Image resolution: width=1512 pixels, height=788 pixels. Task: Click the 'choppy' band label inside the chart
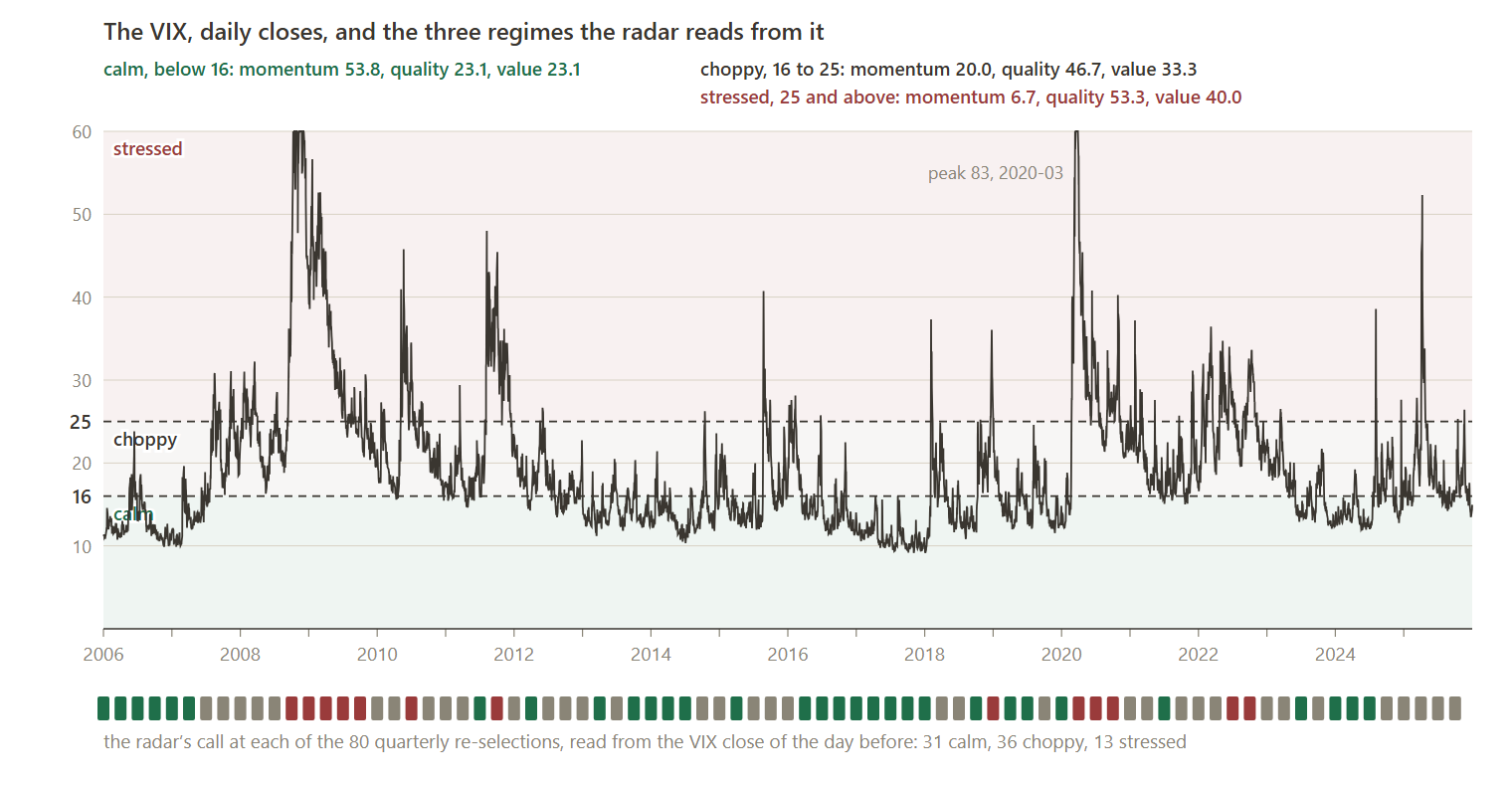point(145,440)
